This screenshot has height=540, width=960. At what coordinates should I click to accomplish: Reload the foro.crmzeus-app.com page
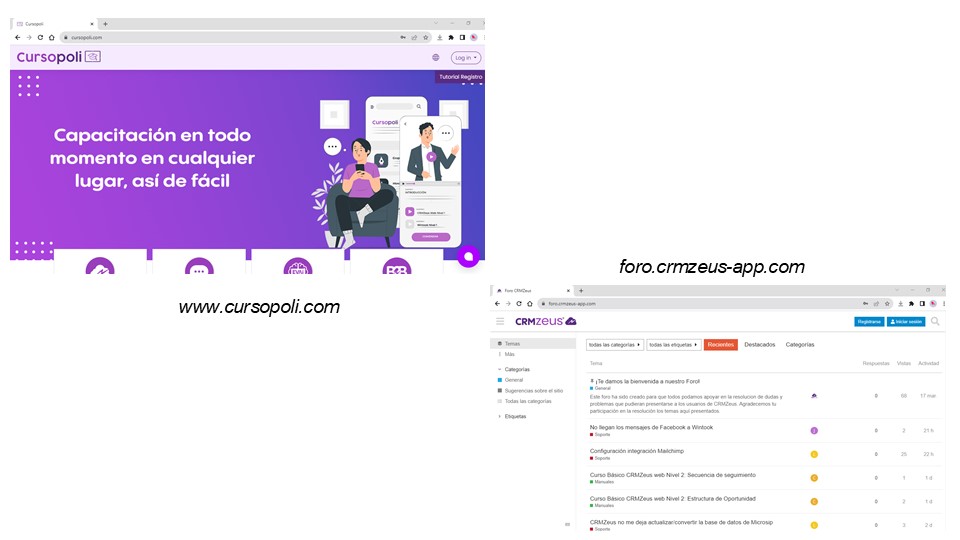point(518,303)
